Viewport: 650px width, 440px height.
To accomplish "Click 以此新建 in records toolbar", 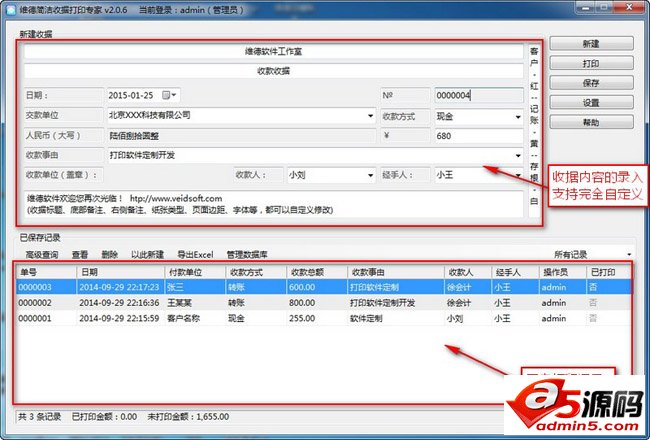I will (147, 255).
